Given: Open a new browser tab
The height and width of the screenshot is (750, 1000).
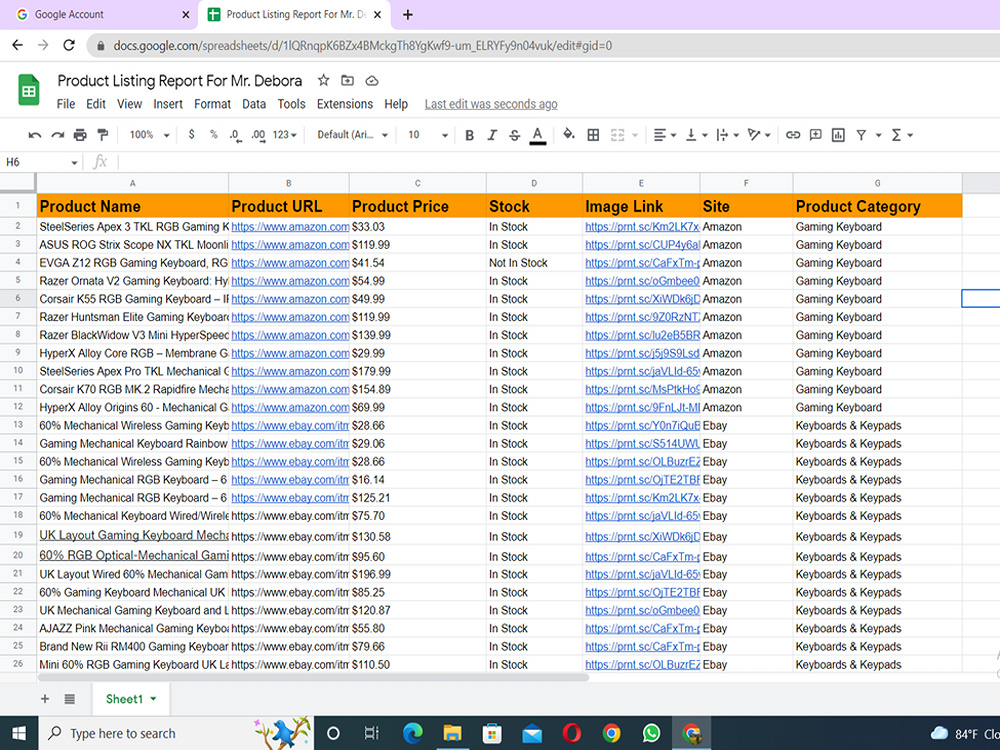Looking at the screenshot, I should [408, 15].
